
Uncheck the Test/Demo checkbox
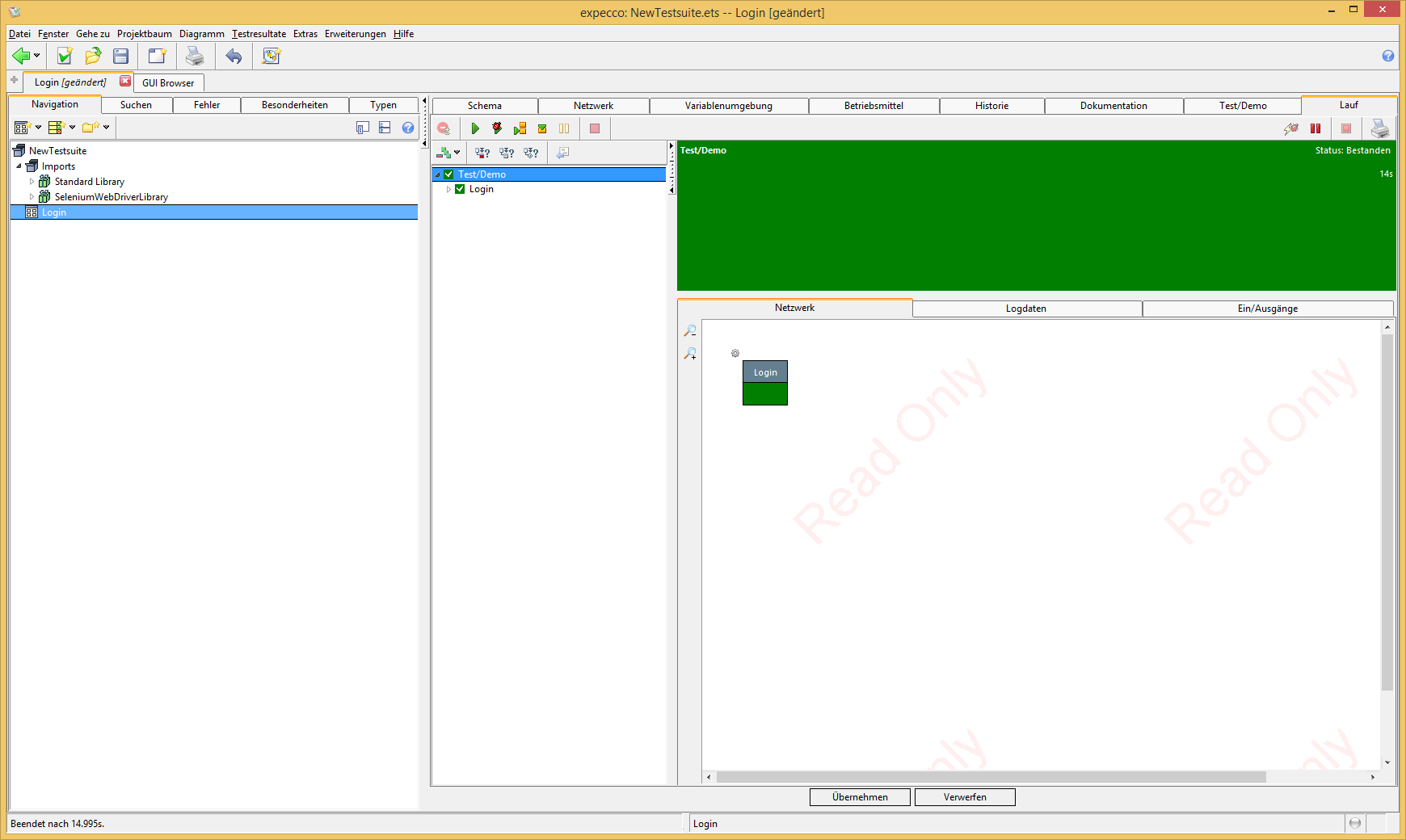pos(449,174)
